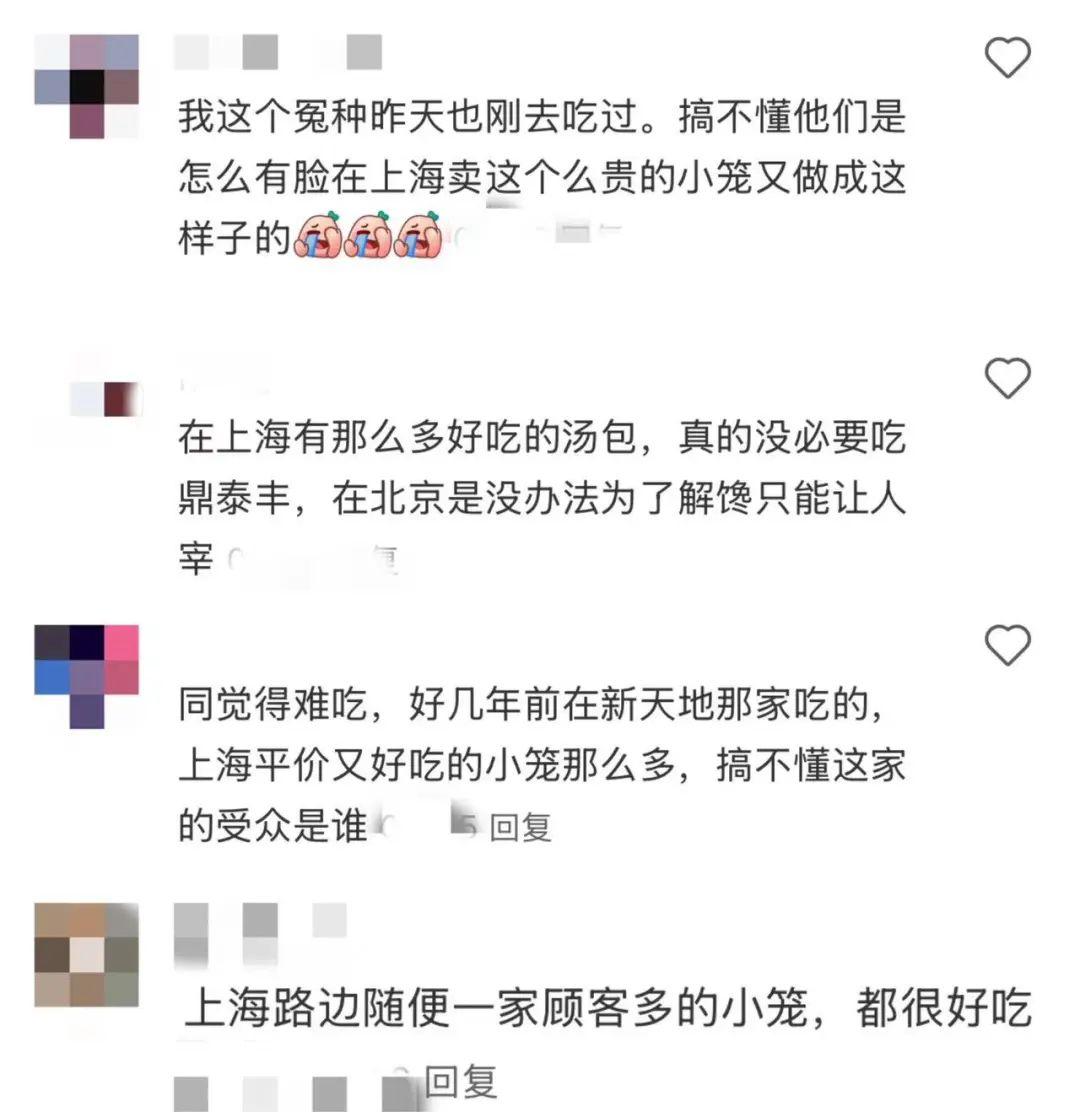
Task: Open the small avatar beside the 鼎泰丰 comment
Action: [105, 399]
